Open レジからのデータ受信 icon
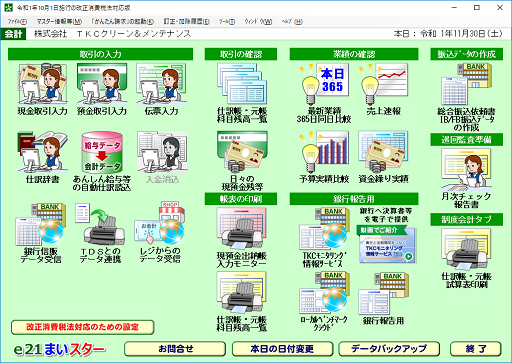 (160, 232)
